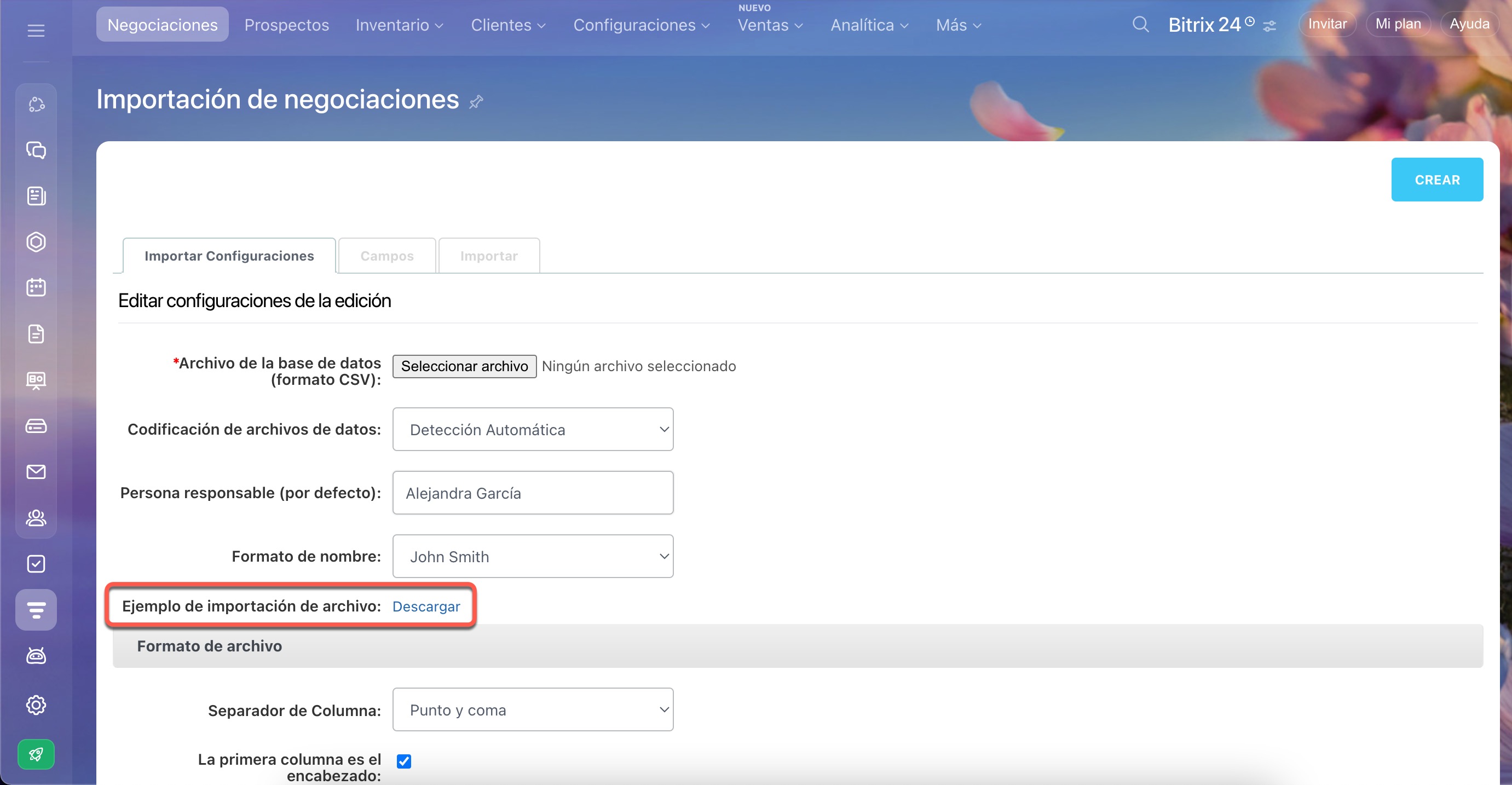The image size is (1512, 785).
Task: Click the green rocket icon
Action: [36, 754]
